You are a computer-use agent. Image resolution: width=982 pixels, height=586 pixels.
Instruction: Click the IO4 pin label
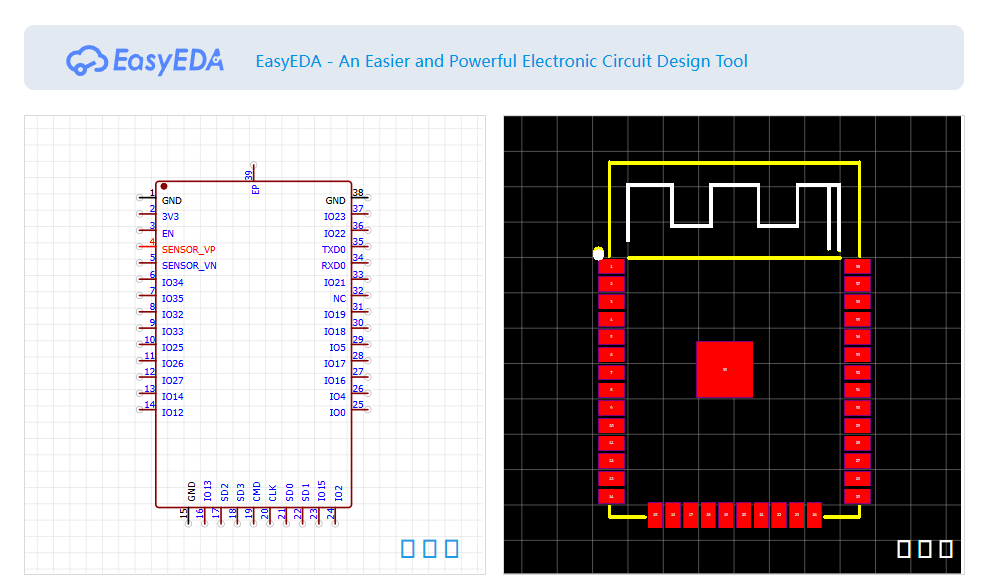click(x=338, y=396)
